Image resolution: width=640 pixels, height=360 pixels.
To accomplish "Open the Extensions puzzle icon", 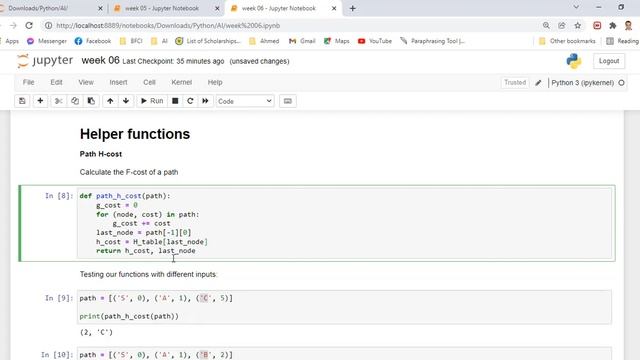I will 613,26.
